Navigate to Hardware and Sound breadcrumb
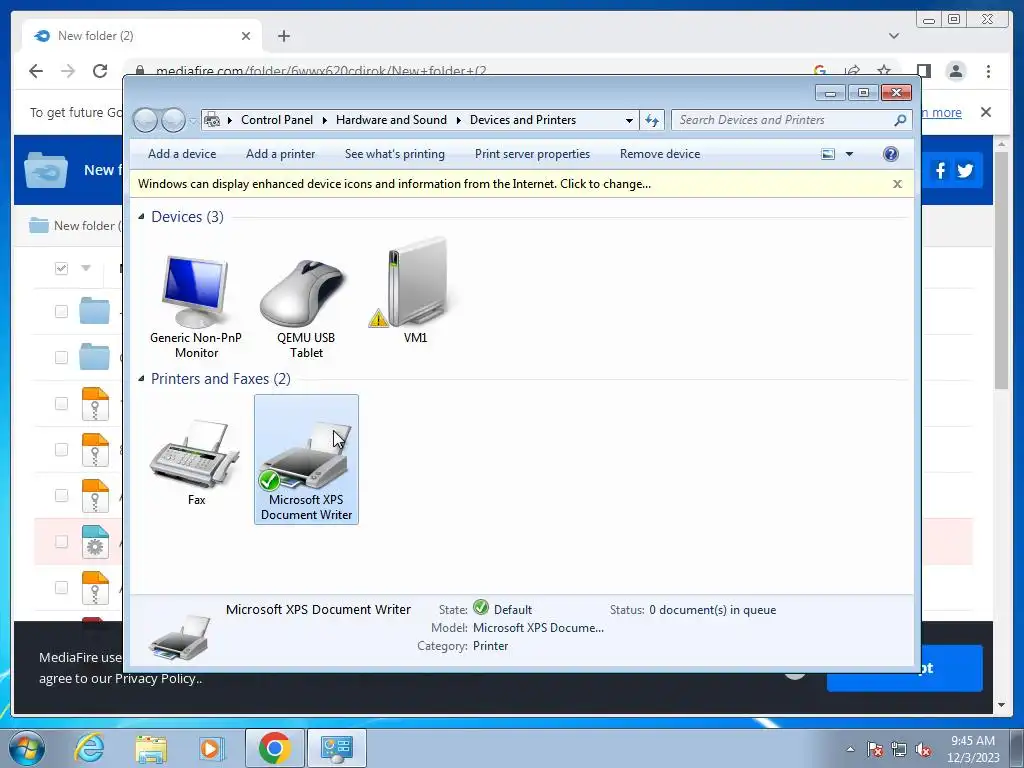This screenshot has width=1024, height=768. tap(391, 120)
